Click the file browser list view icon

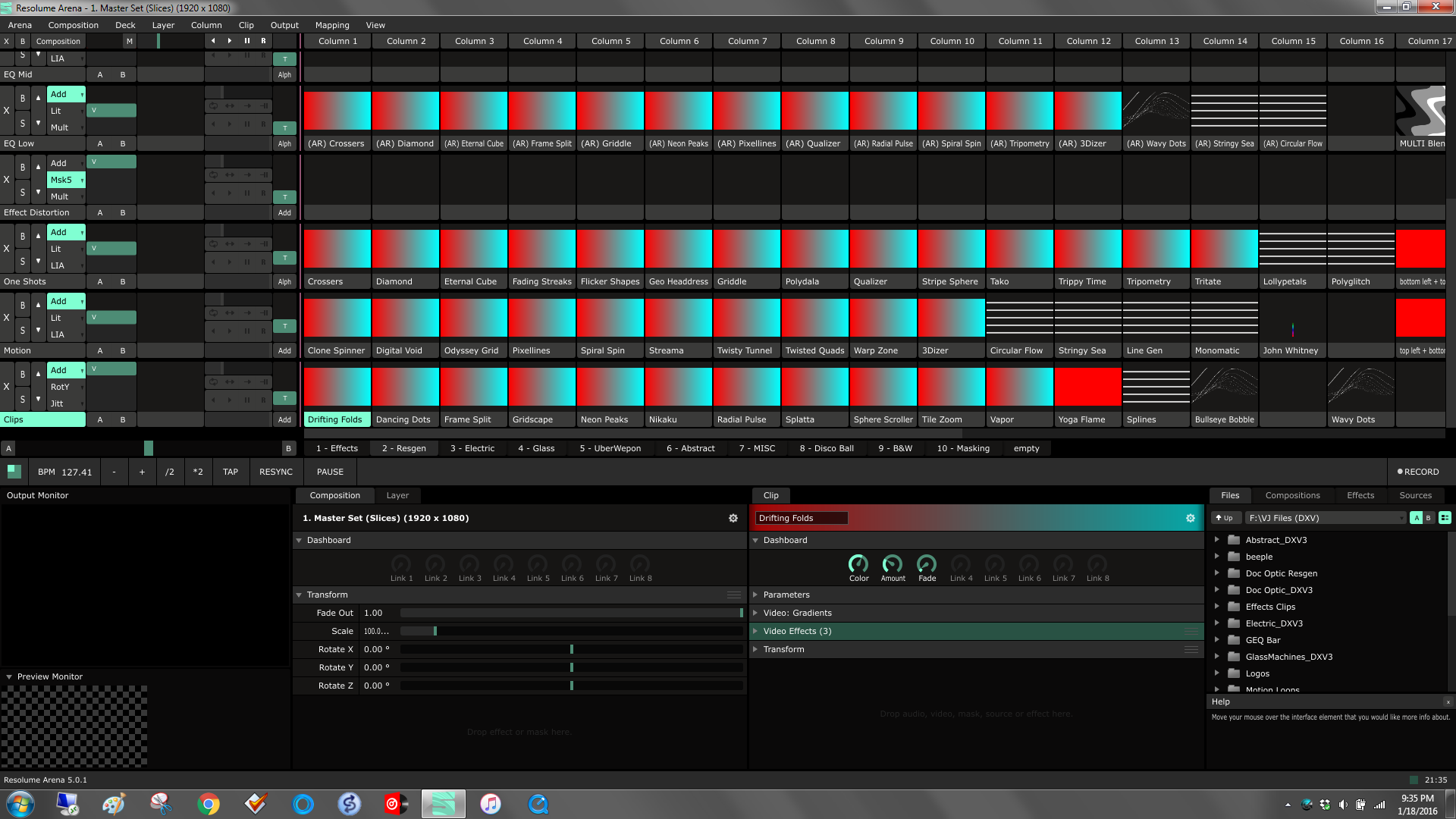tap(1445, 518)
